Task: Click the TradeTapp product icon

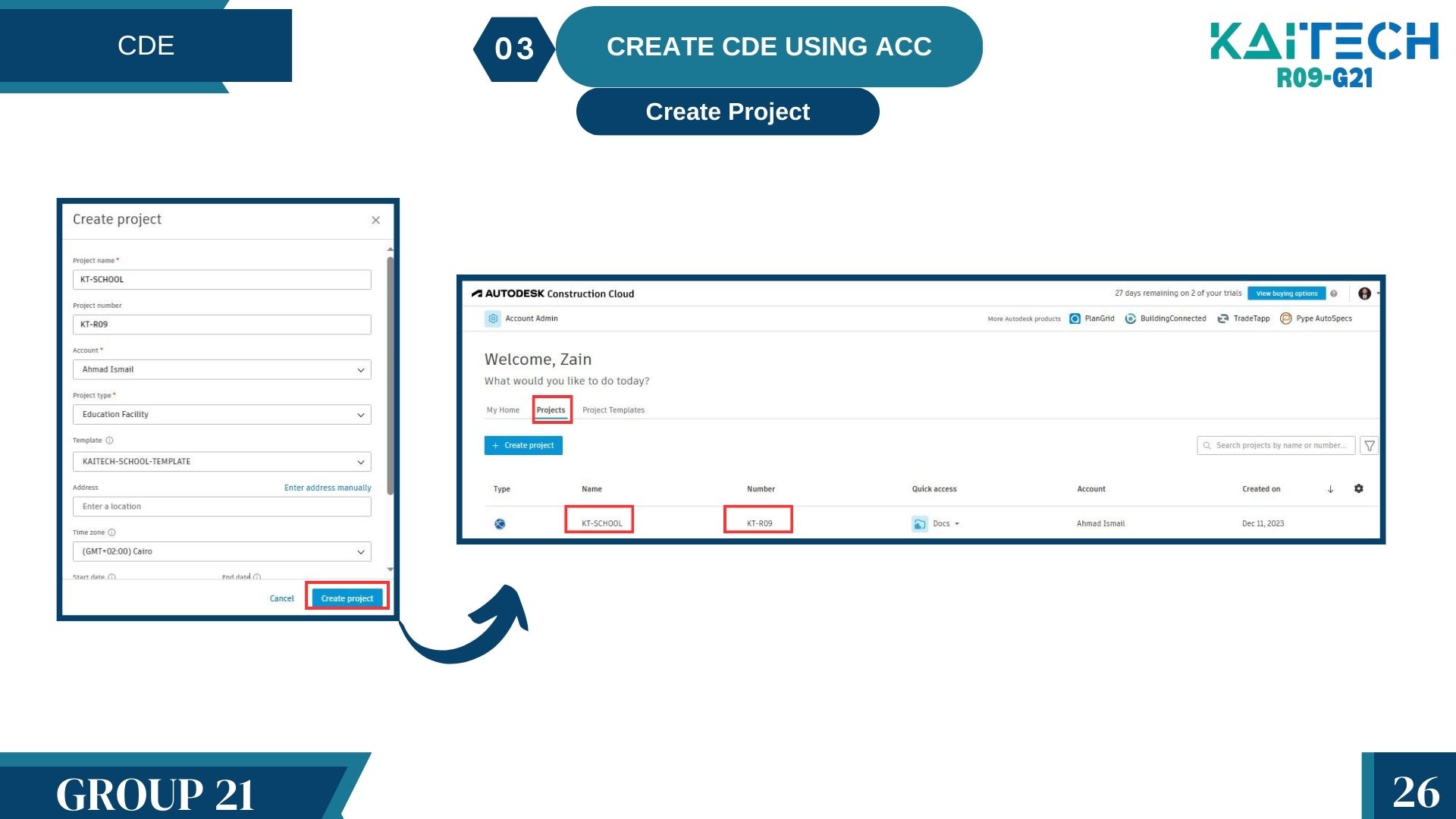Action: click(1222, 318)
